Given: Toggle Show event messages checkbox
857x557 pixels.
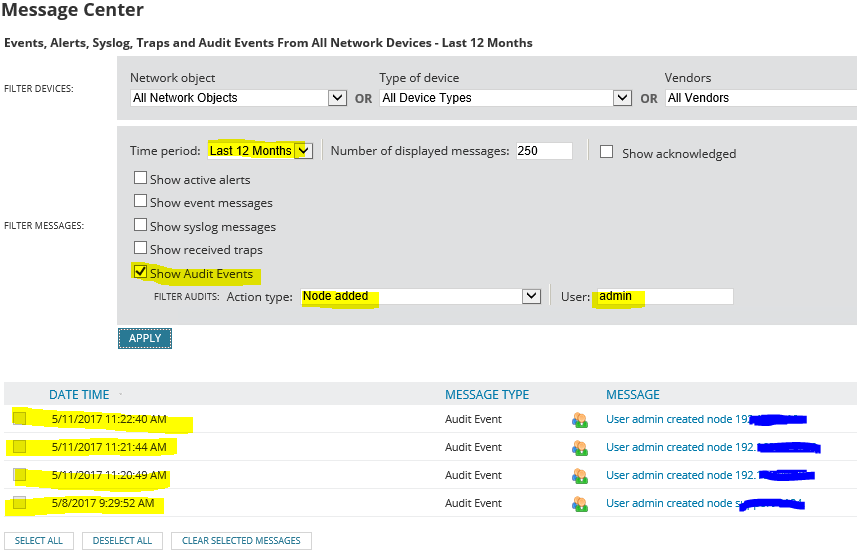Looking at the screenshot, I should pyautogui.click(x=141, y=202).
